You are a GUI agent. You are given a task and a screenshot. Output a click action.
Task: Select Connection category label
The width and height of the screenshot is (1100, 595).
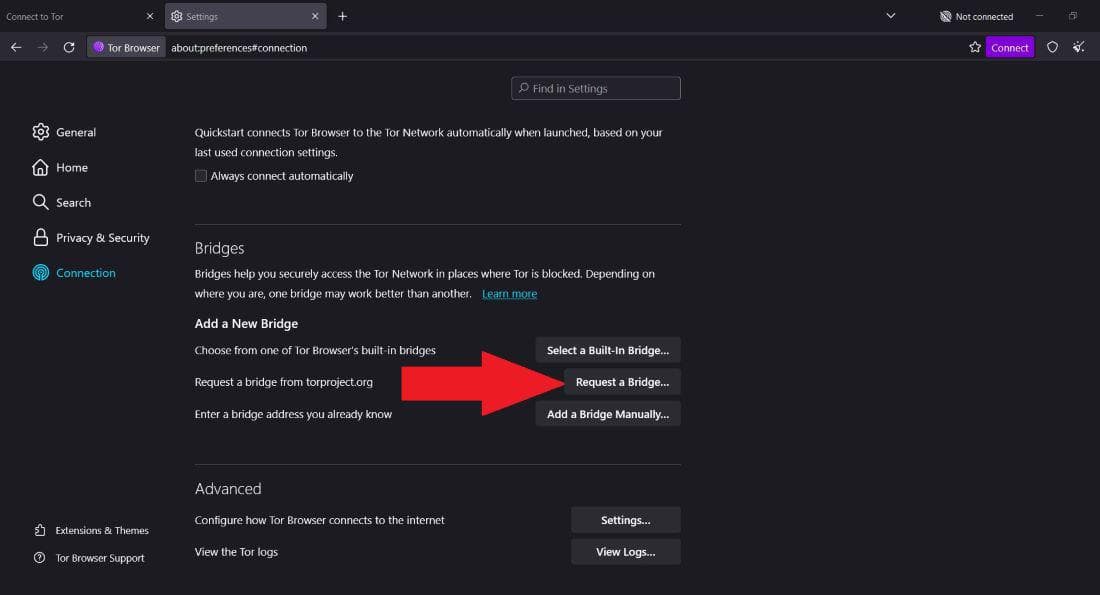(x=86, y=272)
